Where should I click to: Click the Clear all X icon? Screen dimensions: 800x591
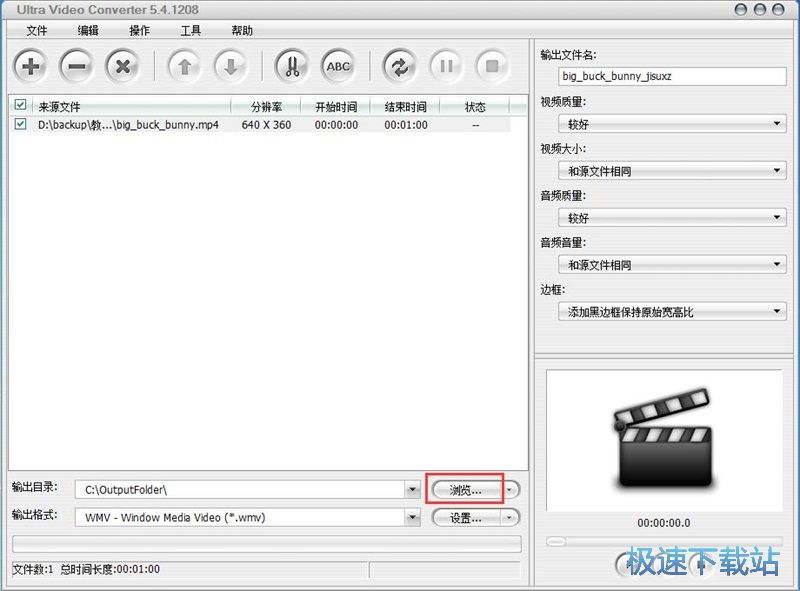pos(123,66)
